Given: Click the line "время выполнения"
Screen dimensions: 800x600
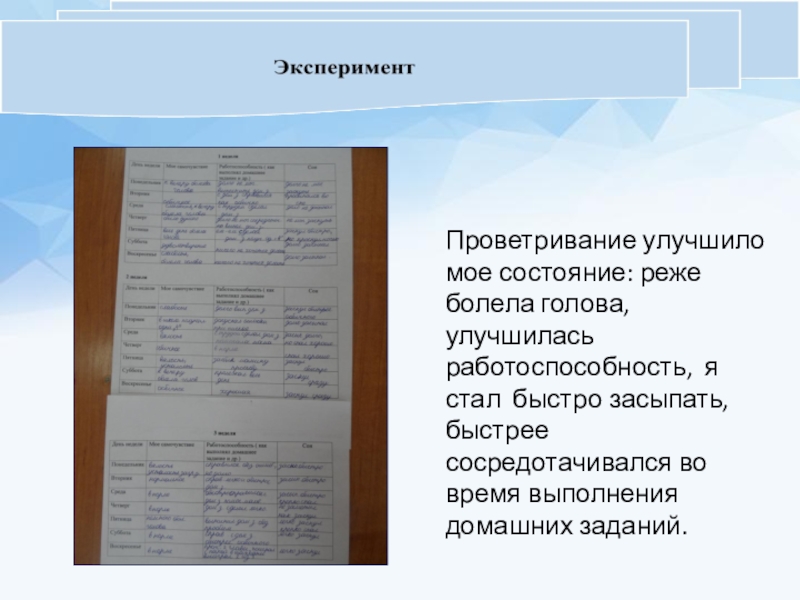Looking at the screenshot, I should 562,495.
